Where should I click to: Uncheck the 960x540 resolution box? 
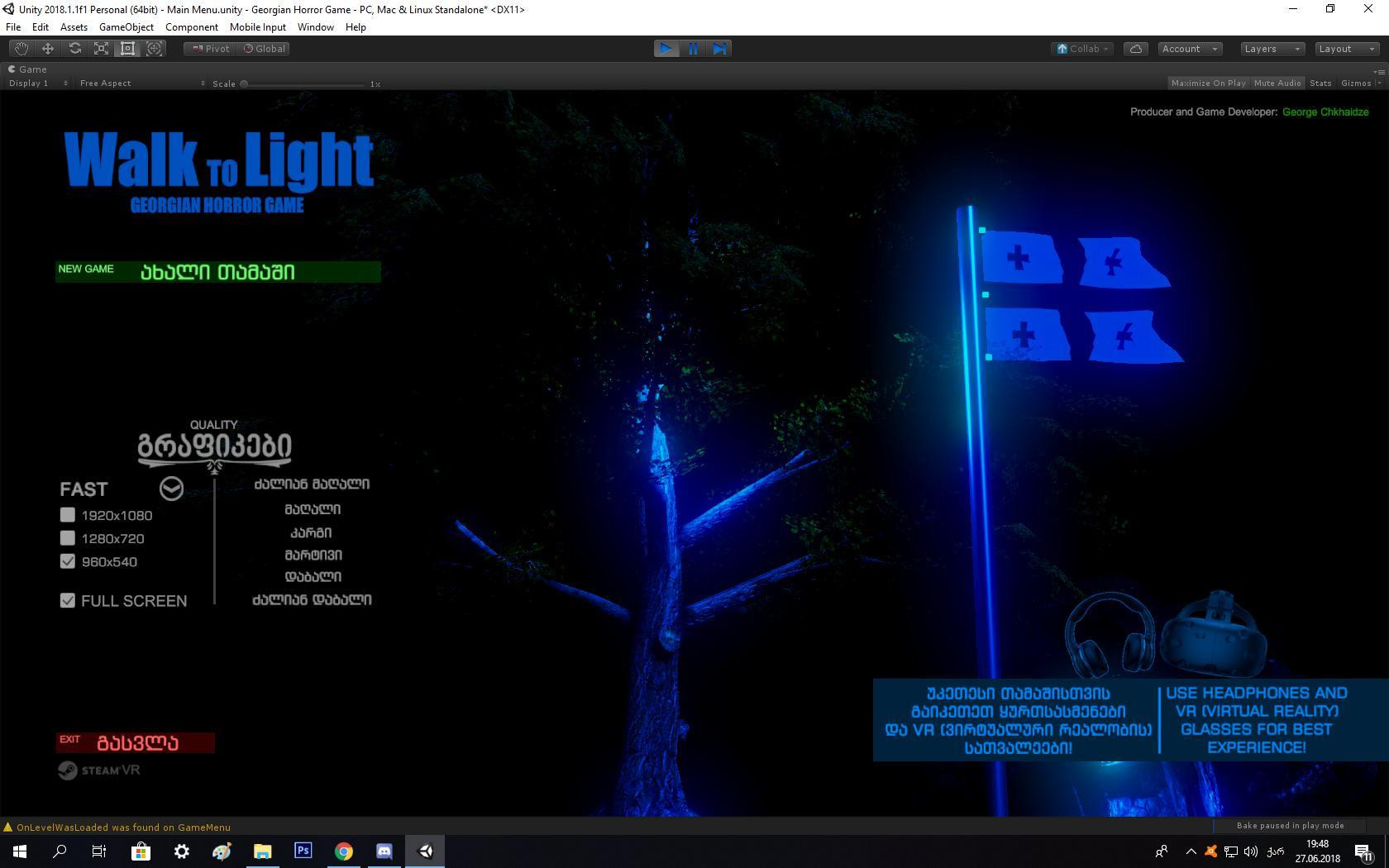pyautogui.click(x=68, y=561)
